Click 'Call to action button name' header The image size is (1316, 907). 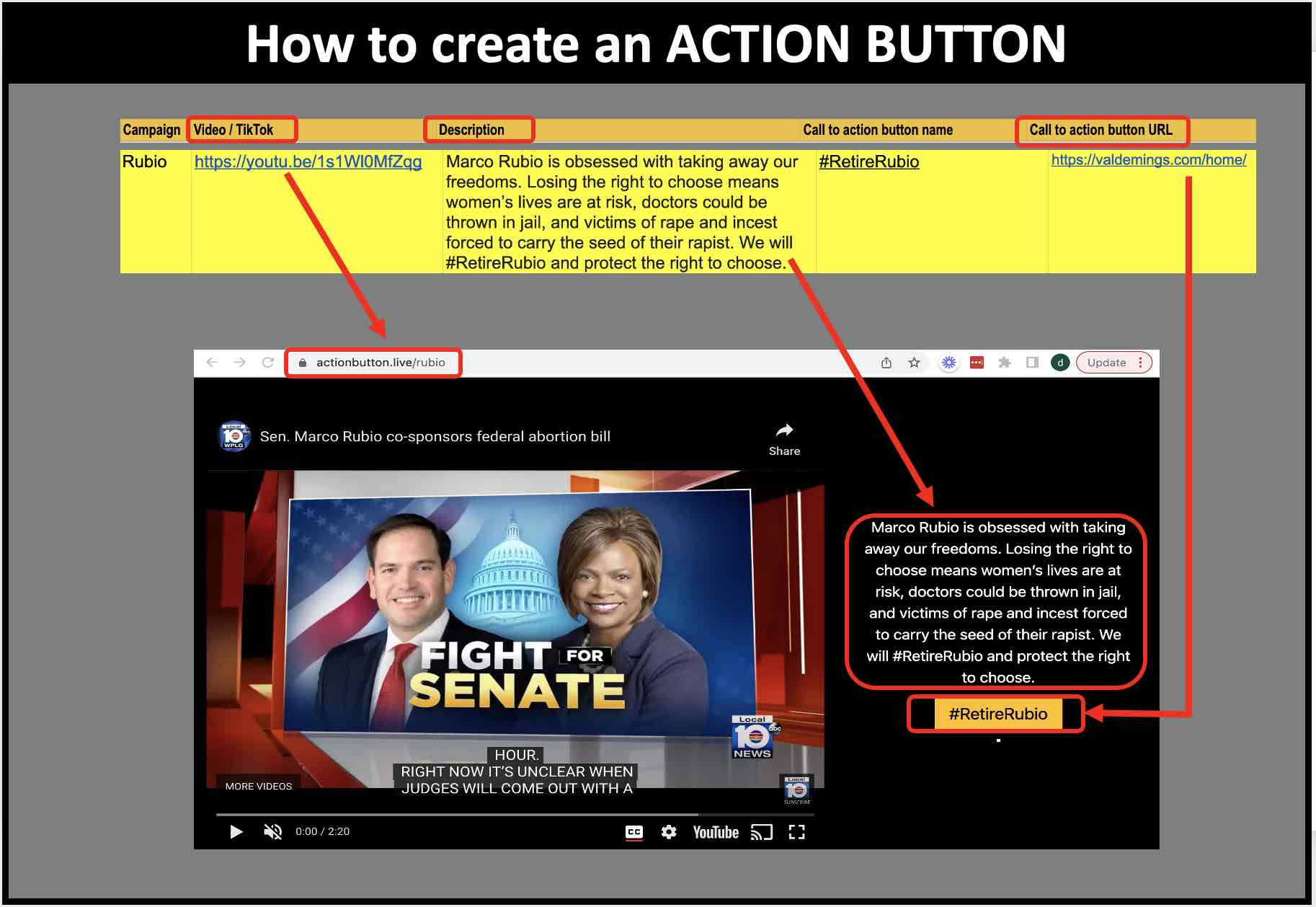coord(878,130)
